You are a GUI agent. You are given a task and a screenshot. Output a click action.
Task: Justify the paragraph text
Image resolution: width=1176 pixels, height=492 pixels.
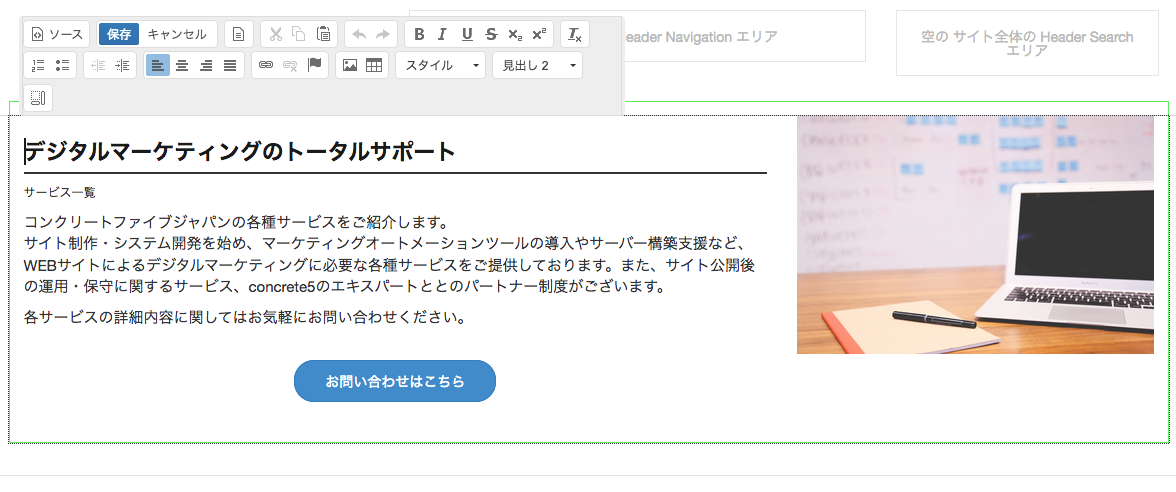[x=230, y=65]
